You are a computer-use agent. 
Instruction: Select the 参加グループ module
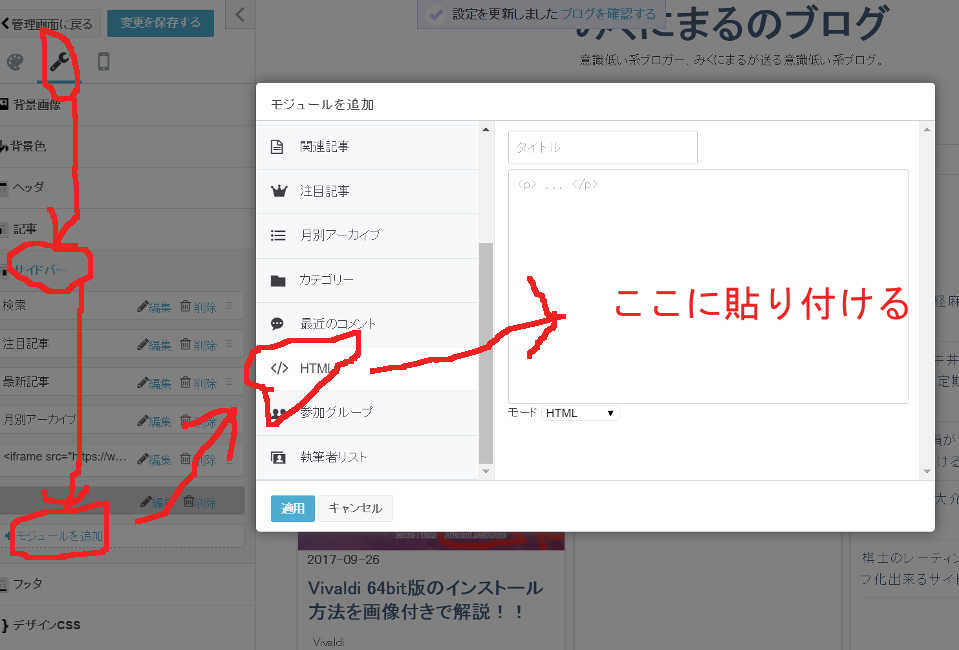point(367,413)
